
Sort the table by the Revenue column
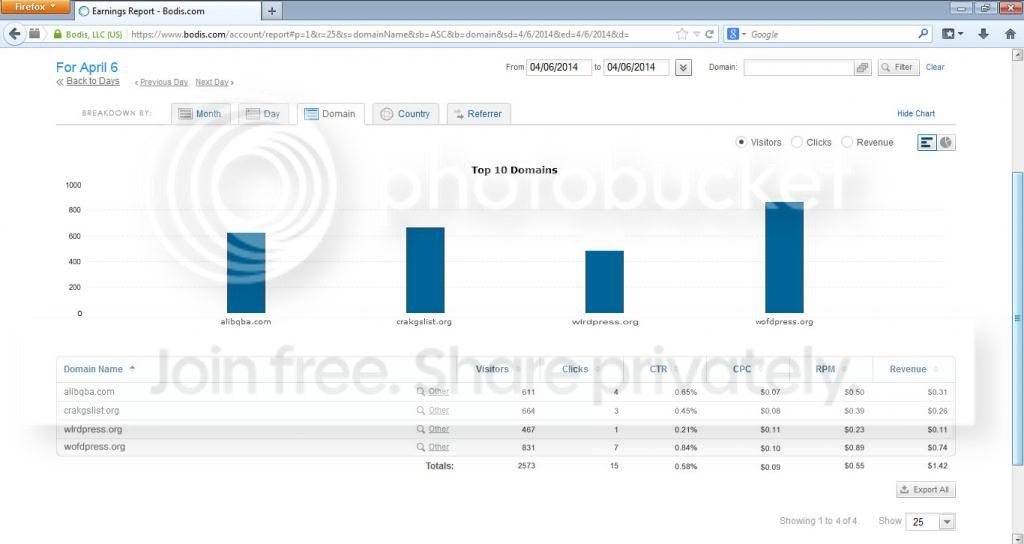click(x=908, y=369)
